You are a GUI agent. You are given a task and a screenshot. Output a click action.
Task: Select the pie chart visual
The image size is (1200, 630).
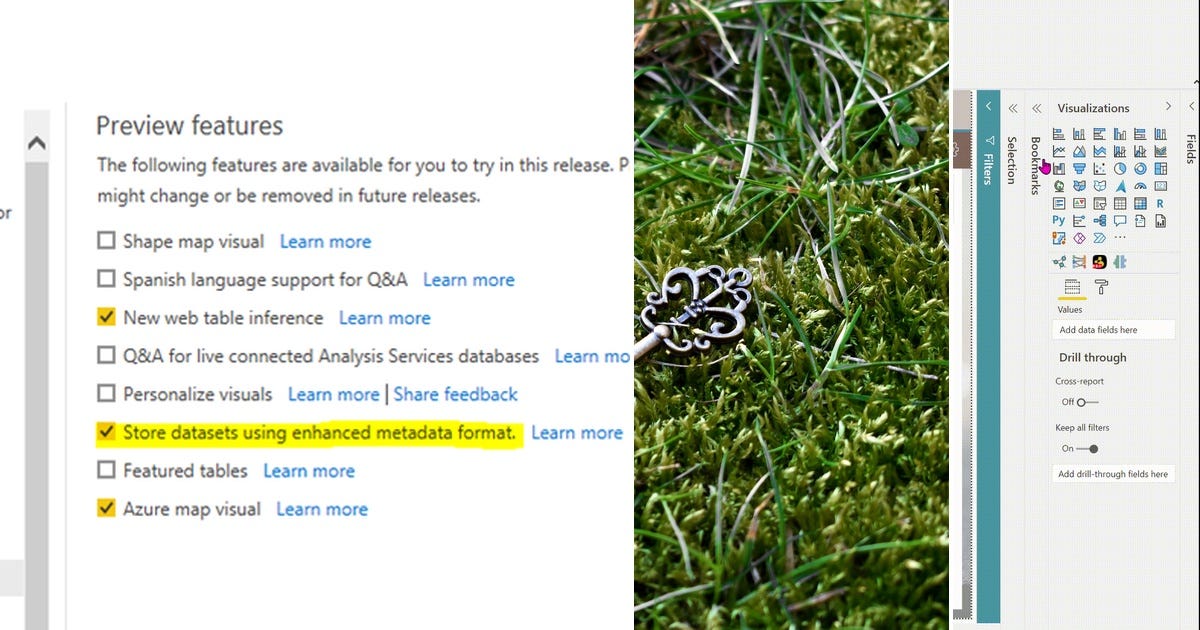click(1120, 168)
